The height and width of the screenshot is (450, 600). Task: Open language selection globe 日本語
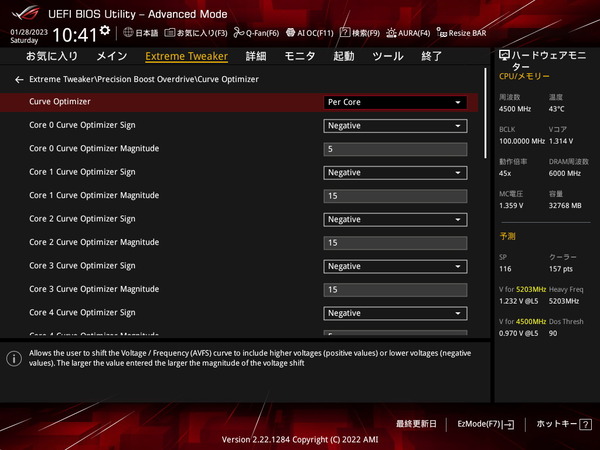pyautogui.click(x=140, y=33)
